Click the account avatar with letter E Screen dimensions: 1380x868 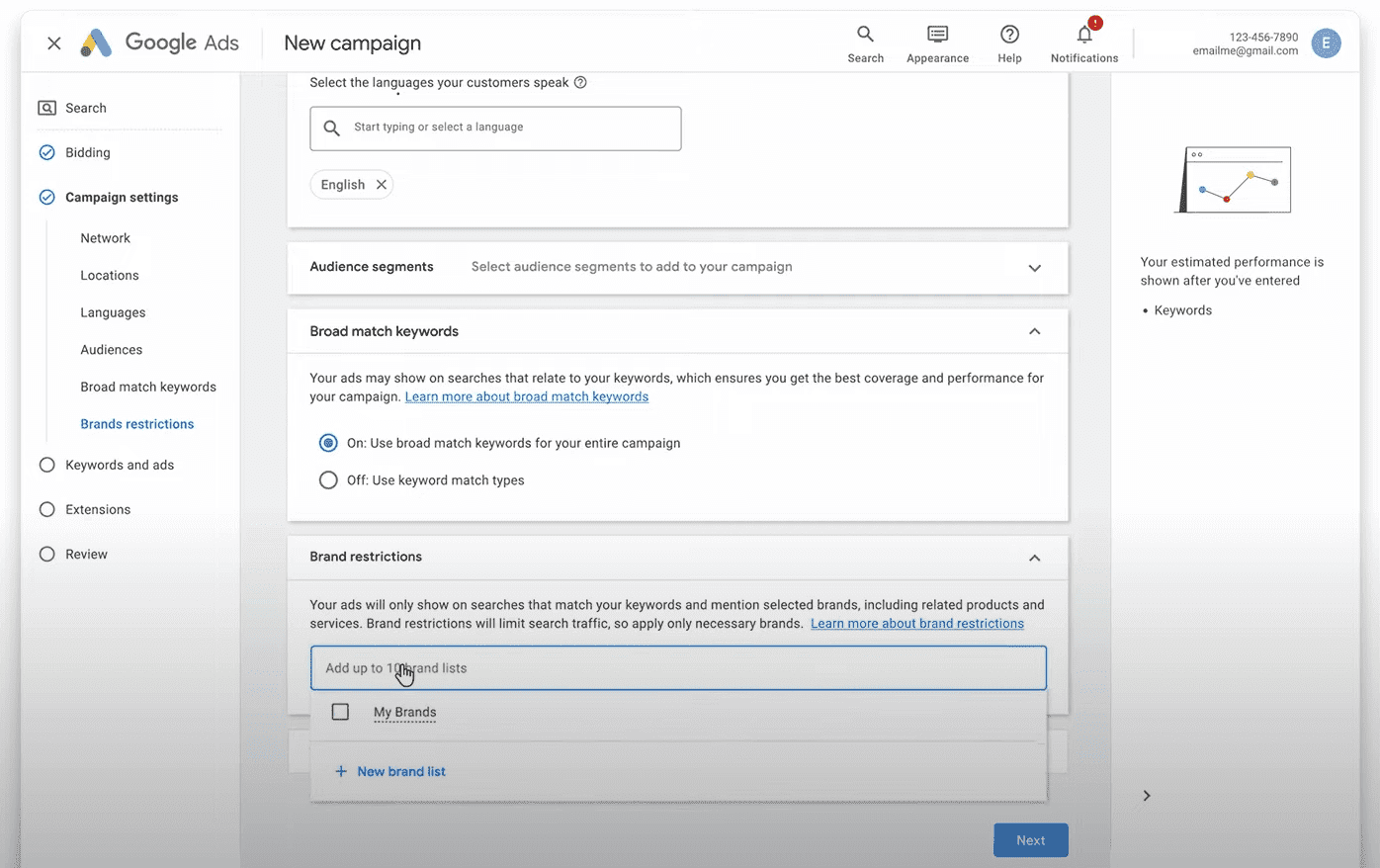point(1326,43)
